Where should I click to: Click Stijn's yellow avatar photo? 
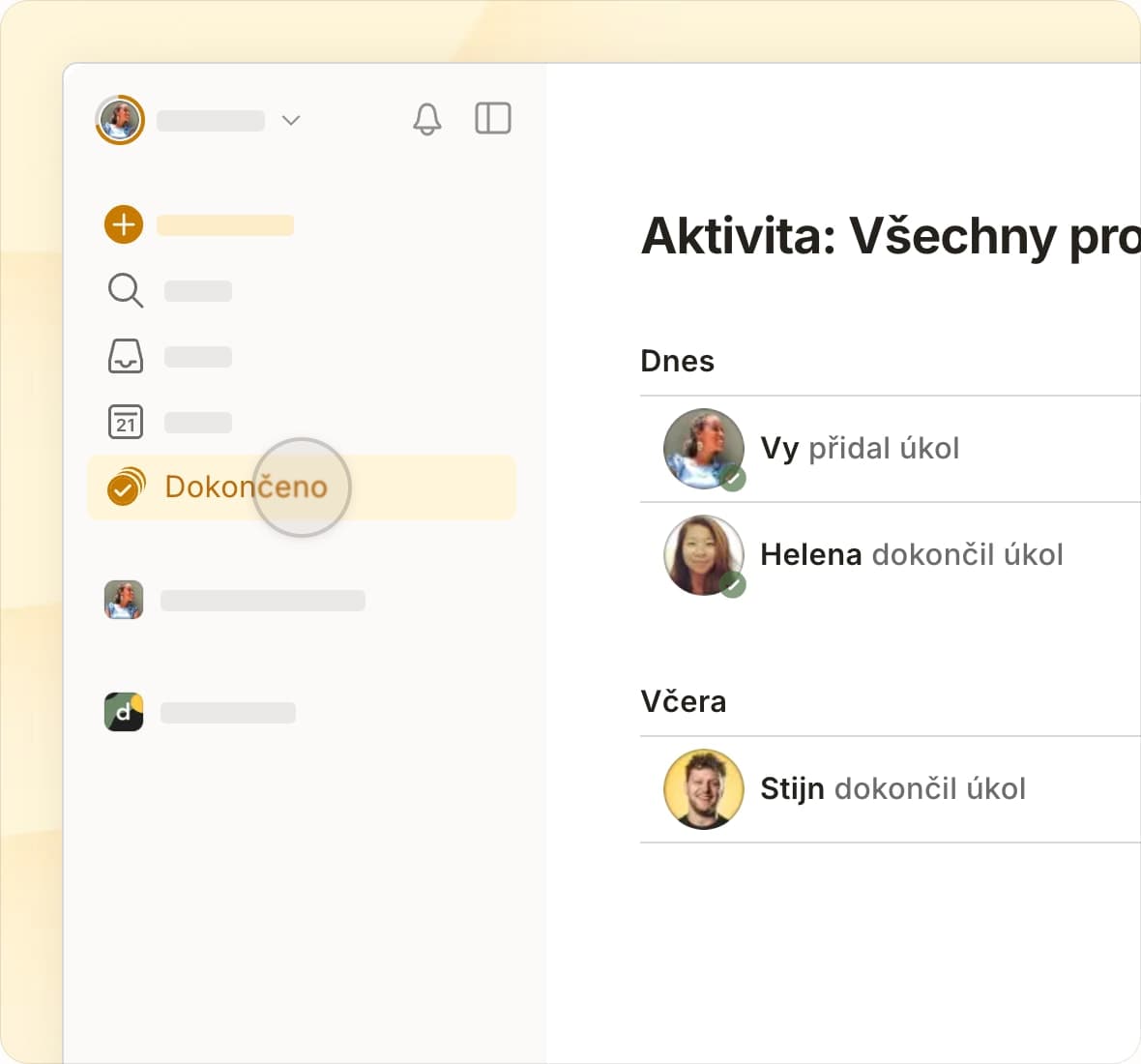pyautogui.click(x=703, y=788)
